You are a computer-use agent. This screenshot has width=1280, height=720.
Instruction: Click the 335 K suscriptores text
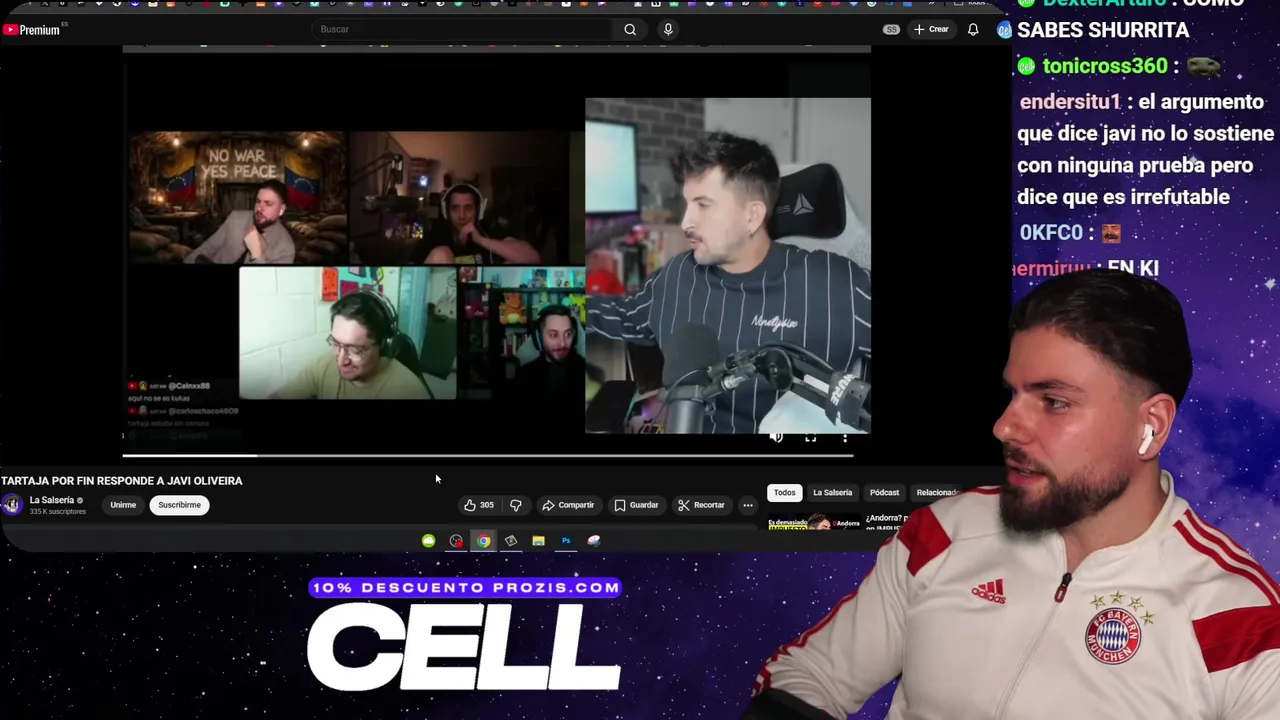(x=58, y=512)
